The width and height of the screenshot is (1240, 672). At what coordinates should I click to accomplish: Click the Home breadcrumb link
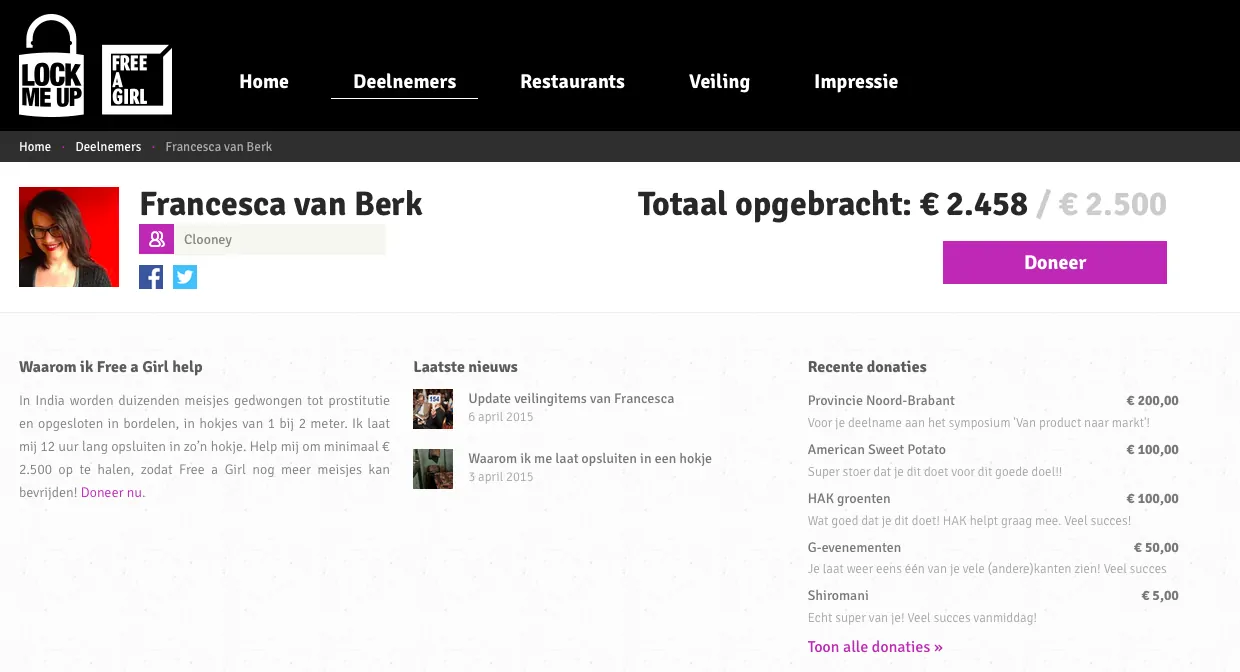(x=35, y=147)
